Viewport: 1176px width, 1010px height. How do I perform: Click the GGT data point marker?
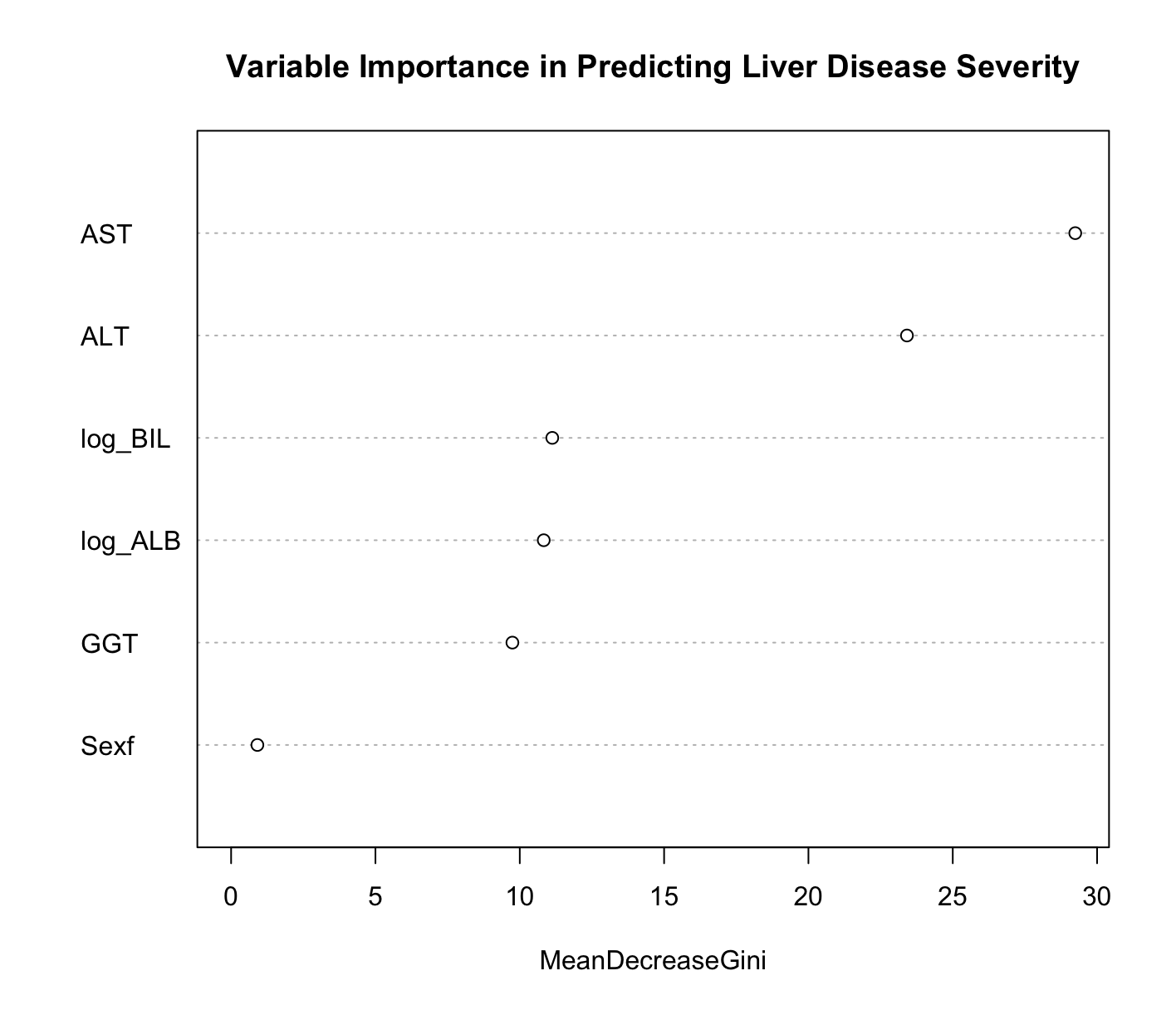[x=512, y=642]
